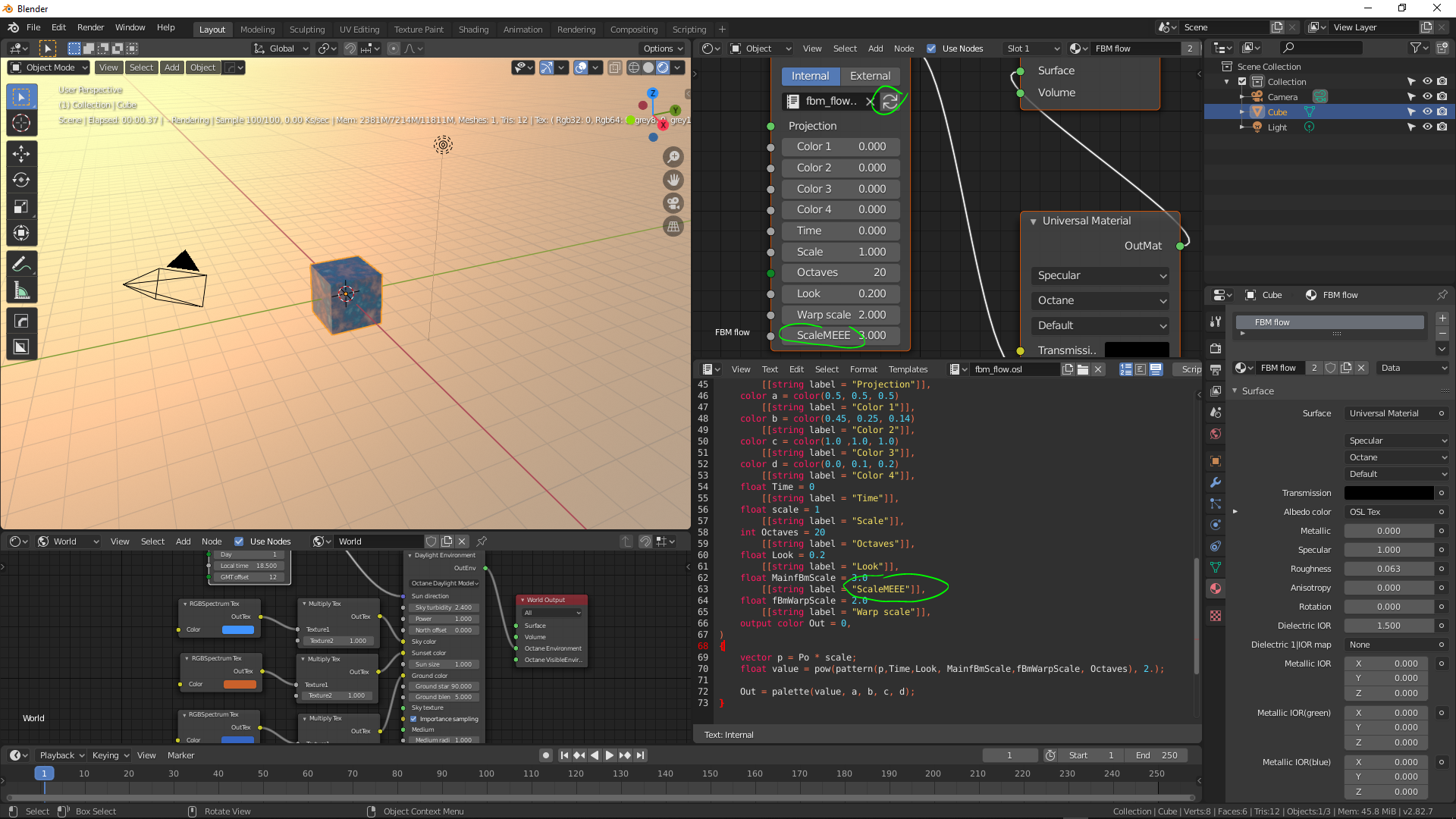Click the Transmission black color swatch in properties
The image size is (1456, 819).
[x=1389, y=493]
